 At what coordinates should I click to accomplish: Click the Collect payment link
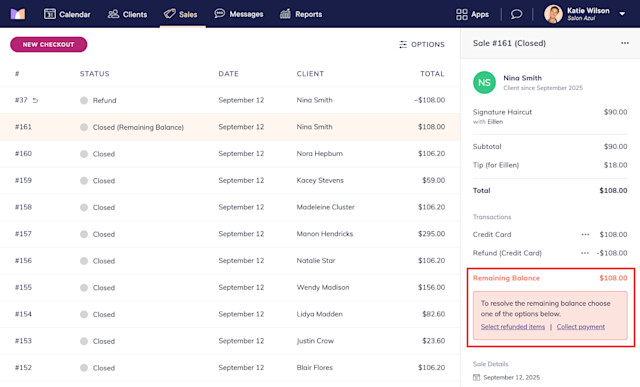point(580,327)
